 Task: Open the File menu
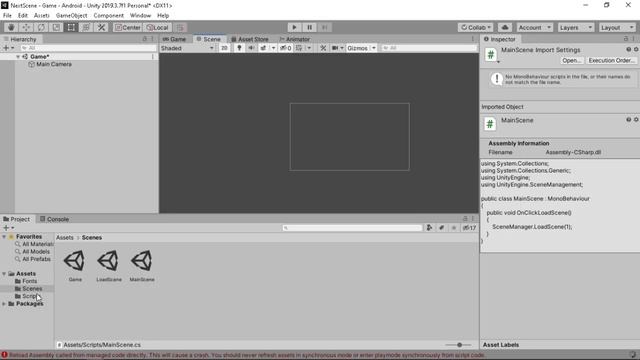click(7, 16)
